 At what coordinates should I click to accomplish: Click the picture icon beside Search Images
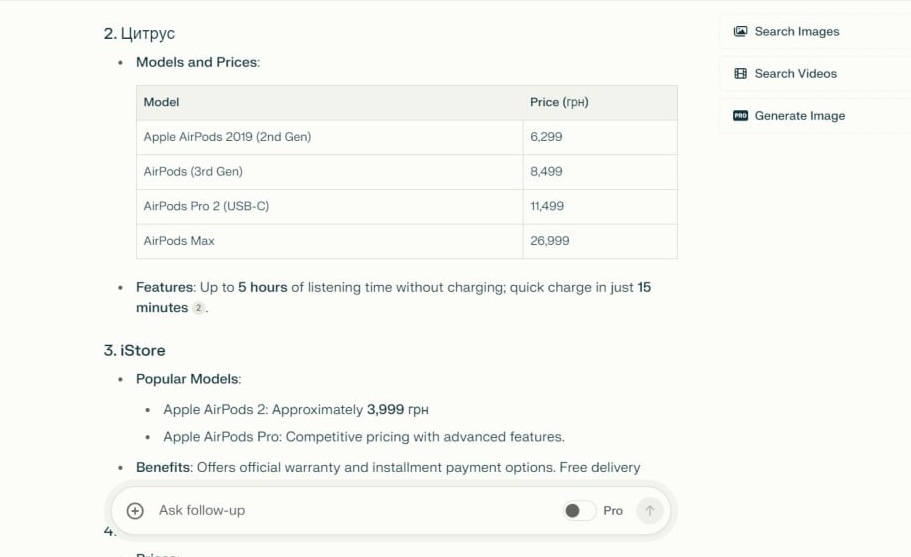[x=740, y=31]
